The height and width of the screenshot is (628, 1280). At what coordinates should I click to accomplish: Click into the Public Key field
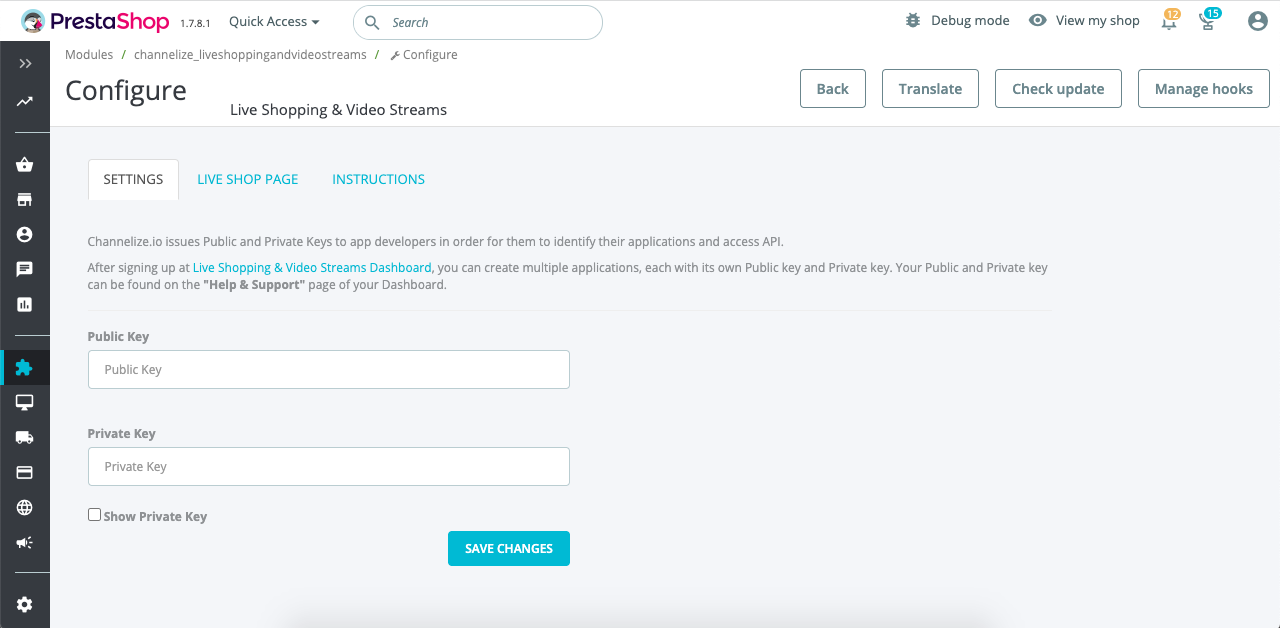click(329, 369)
